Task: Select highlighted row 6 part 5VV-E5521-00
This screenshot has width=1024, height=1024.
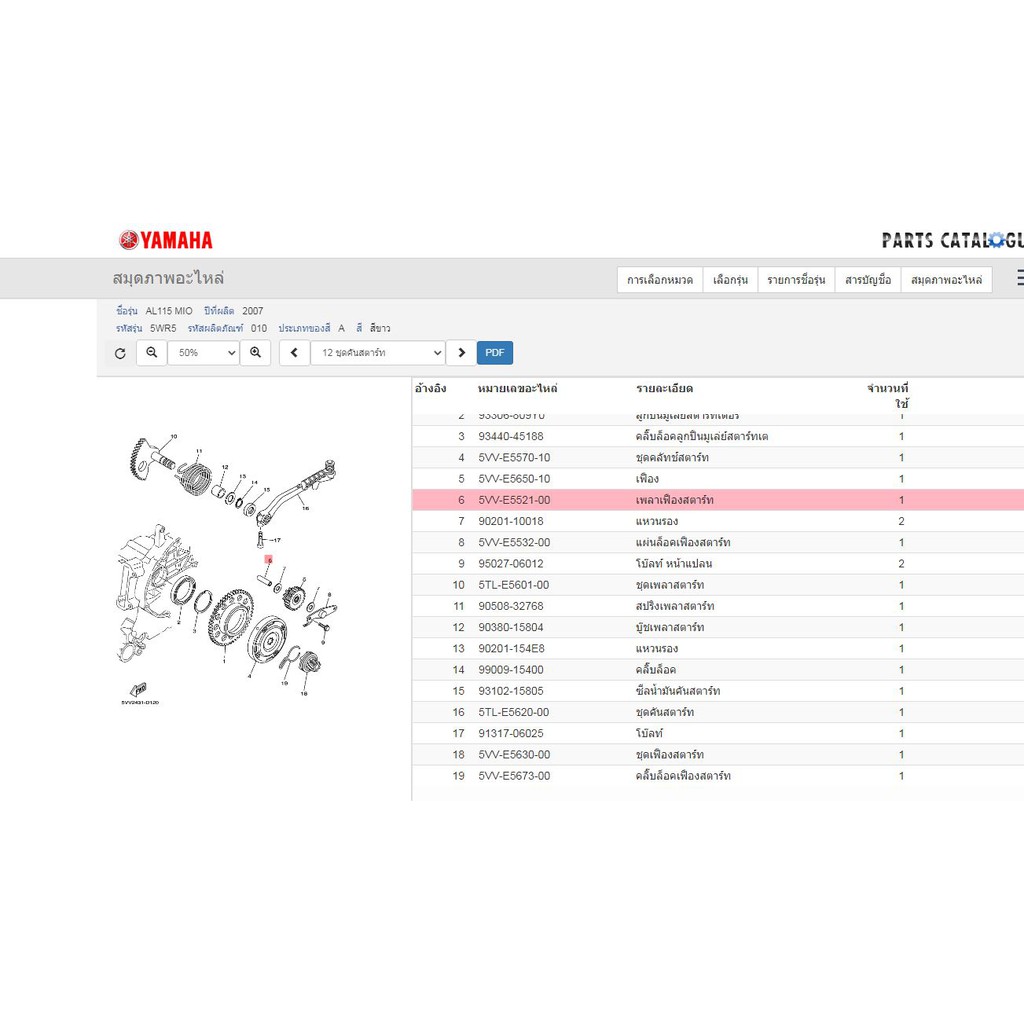Action: tap(718, 500)
